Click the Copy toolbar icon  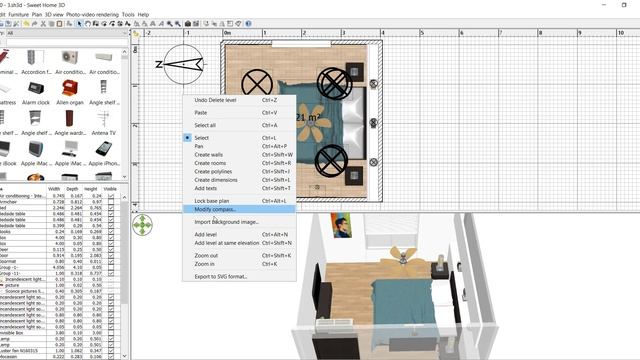[51, 24]
